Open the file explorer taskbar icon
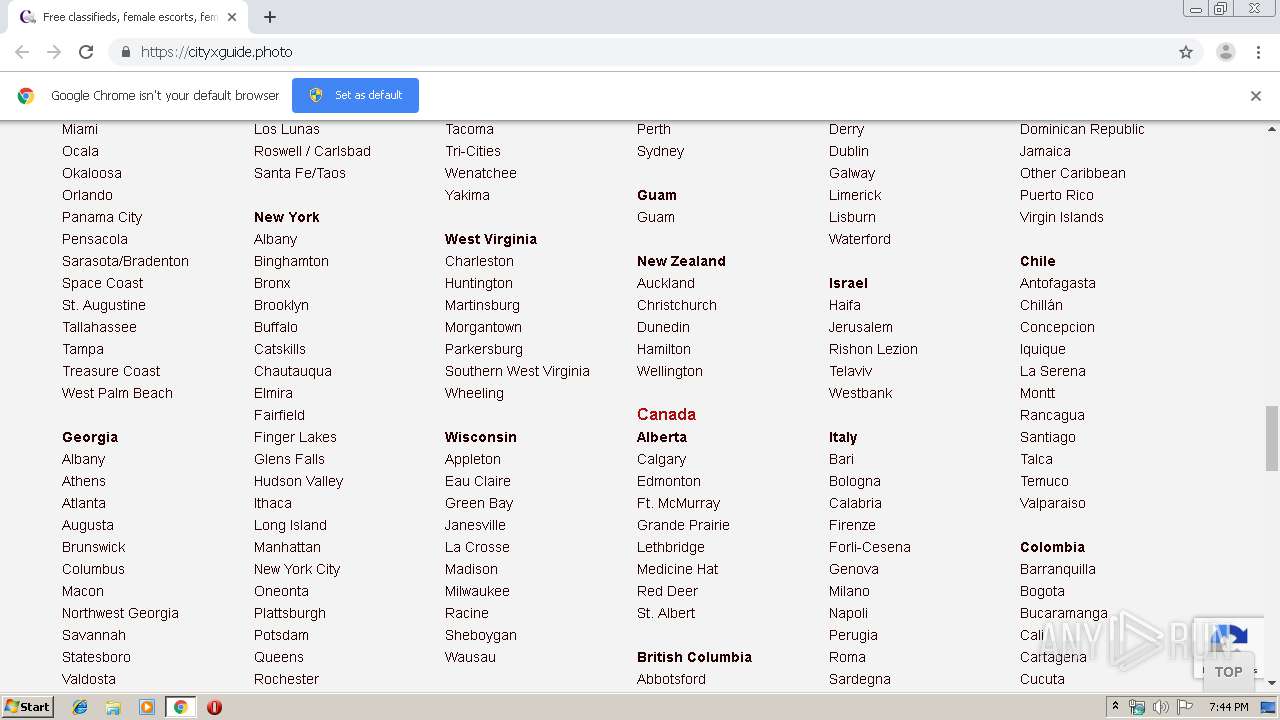 (x=113, y=707)
